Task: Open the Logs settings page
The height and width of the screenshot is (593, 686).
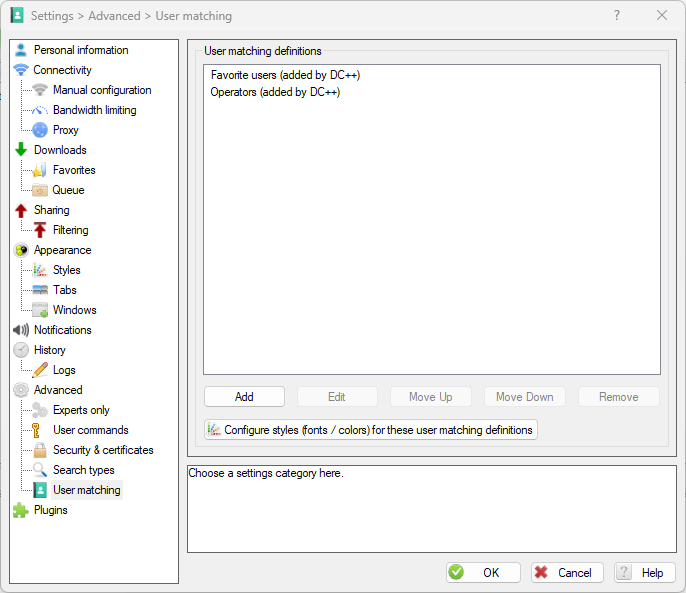Action: [x=64, y=370]
